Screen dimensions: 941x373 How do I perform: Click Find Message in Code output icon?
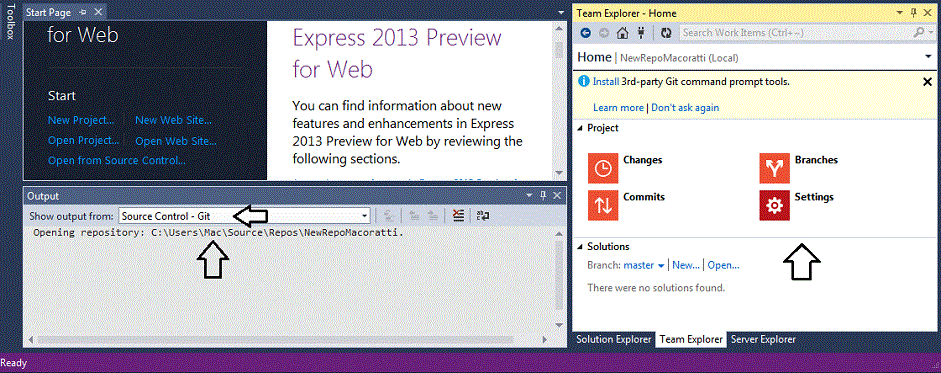click(389, 216)
